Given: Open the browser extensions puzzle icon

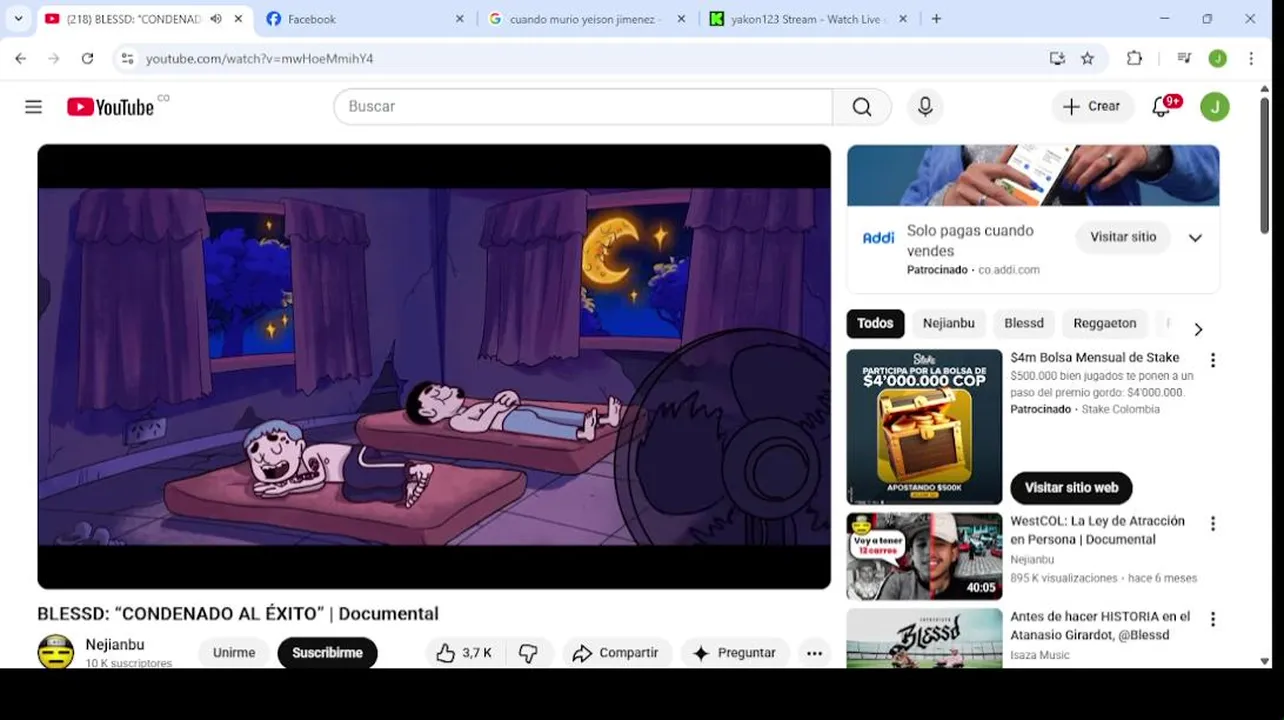Looking at the screenshot, I should pyautogui.click(x=1134, y=59).
